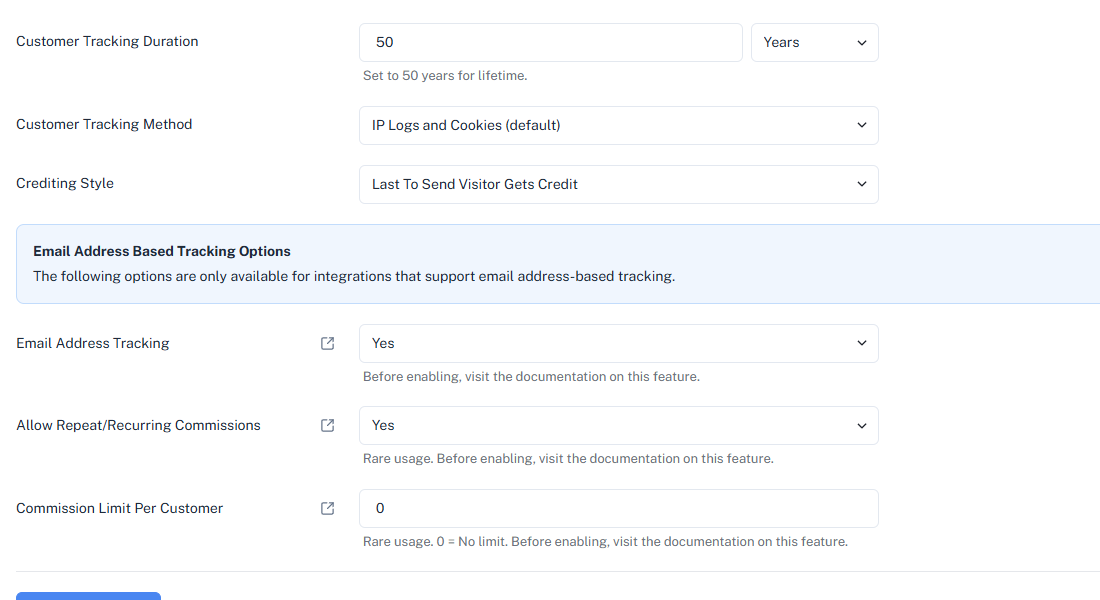
Task: Click external link icon beside Allow Repeat/Recurring Commissions
Action: pos(326,425)
